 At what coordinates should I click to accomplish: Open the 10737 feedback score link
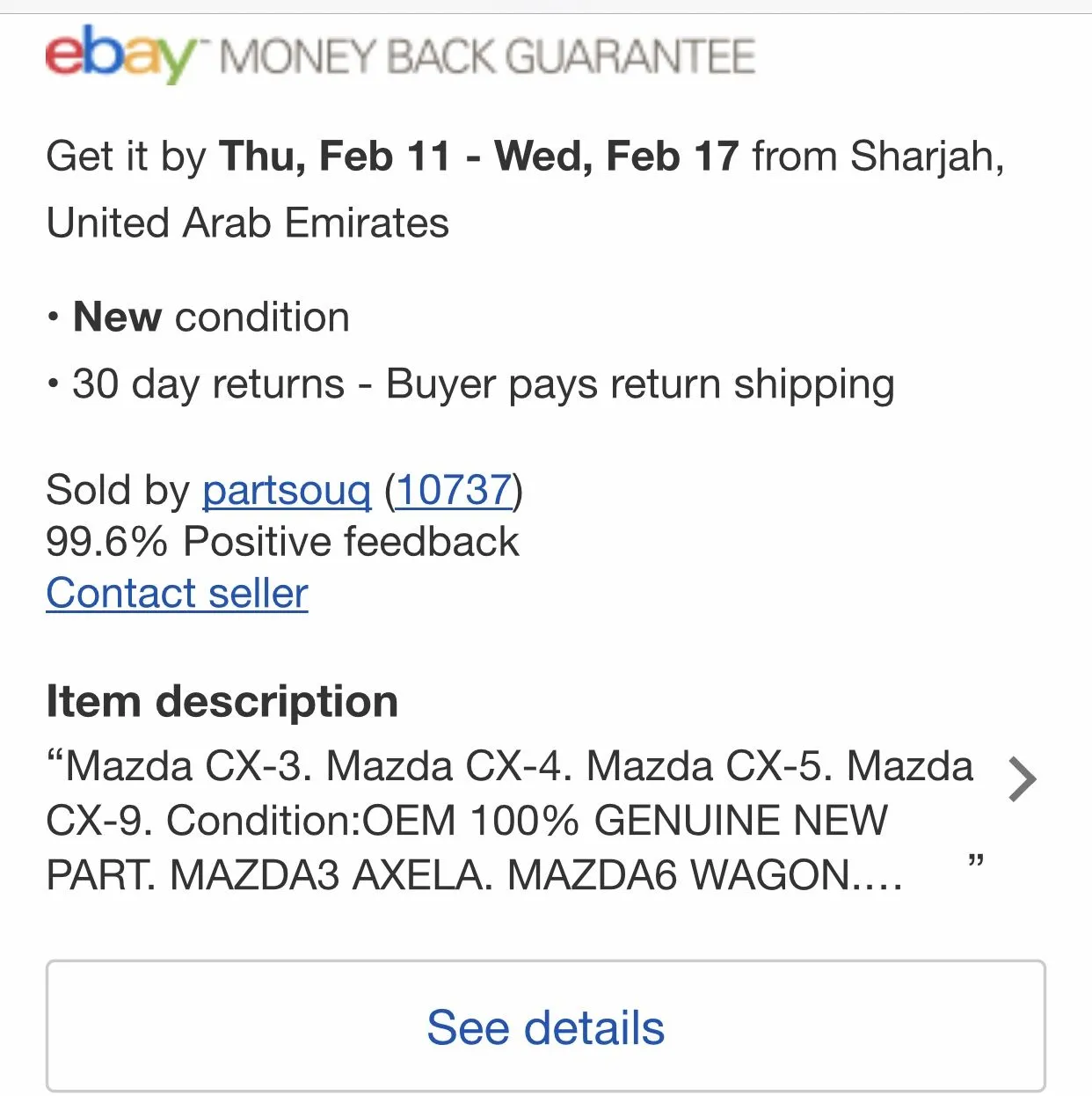click(454, 490)
